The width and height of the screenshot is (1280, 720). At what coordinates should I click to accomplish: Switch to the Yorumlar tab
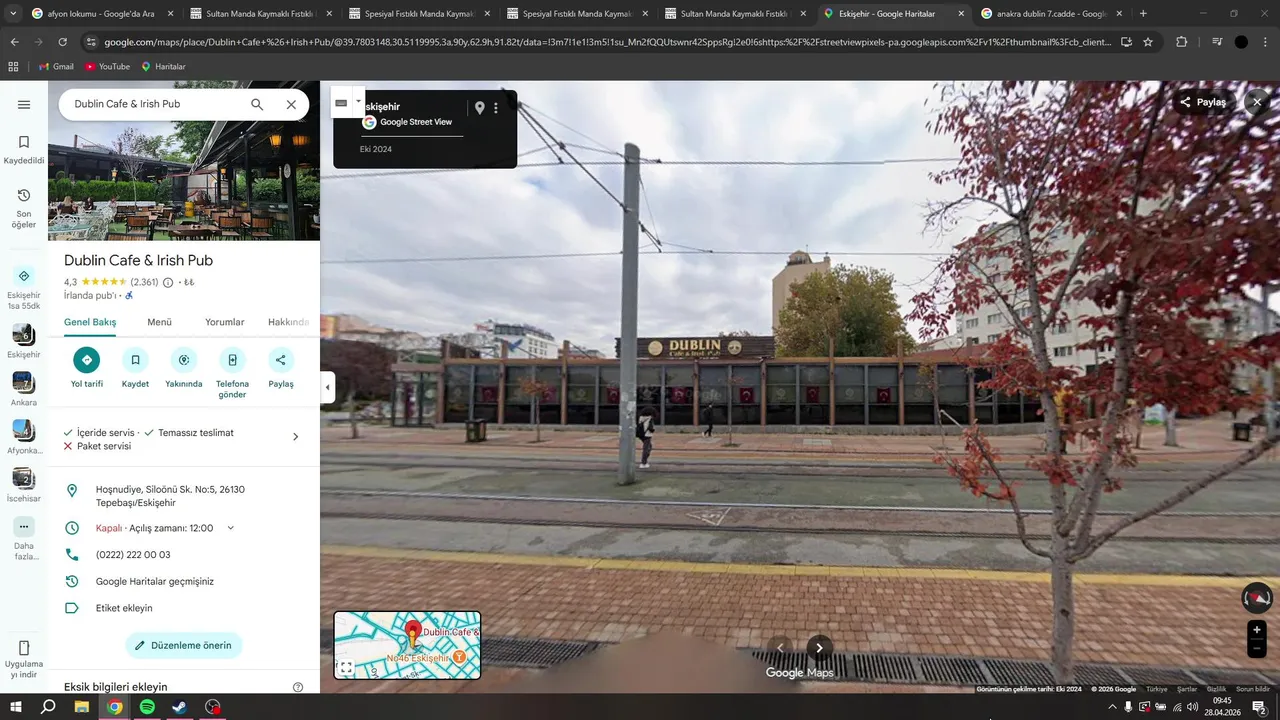(225, 322)
